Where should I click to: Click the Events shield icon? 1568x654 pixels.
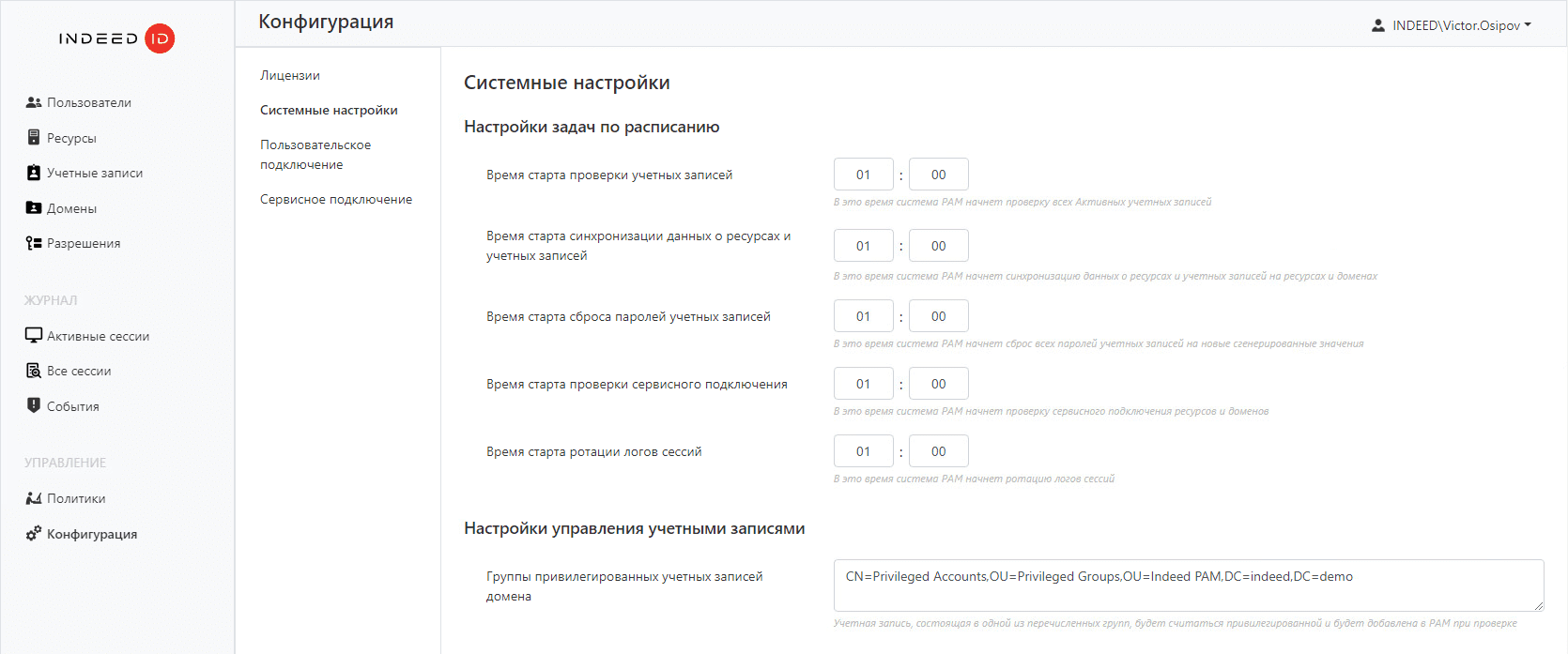coord(34,406)
